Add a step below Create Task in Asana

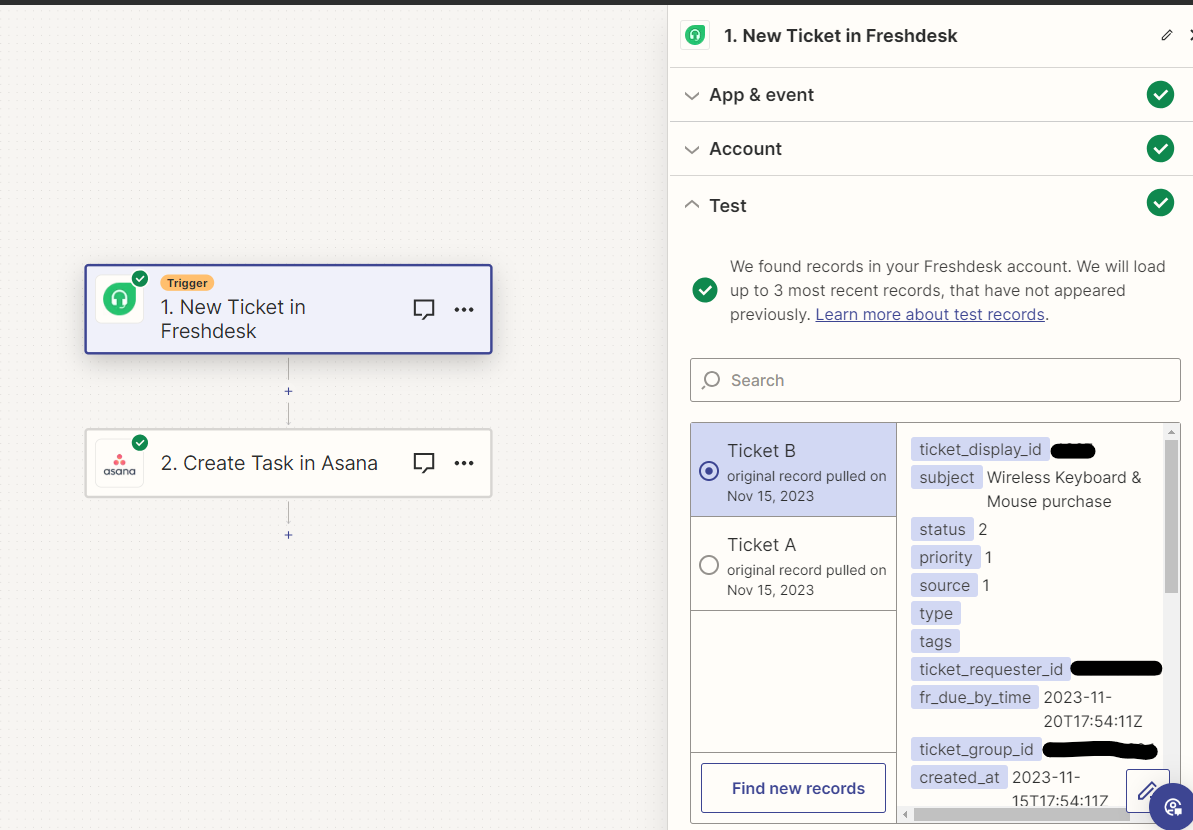288,535
